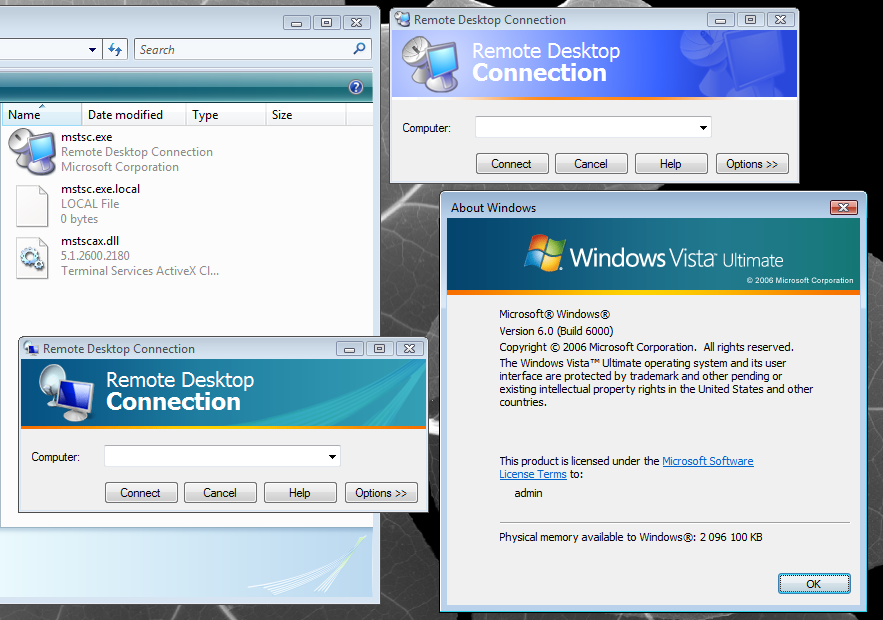Click the "Microsoft Corporation" text under mstsc.exe
Screen dimensions: 883x620
[120, 167]
